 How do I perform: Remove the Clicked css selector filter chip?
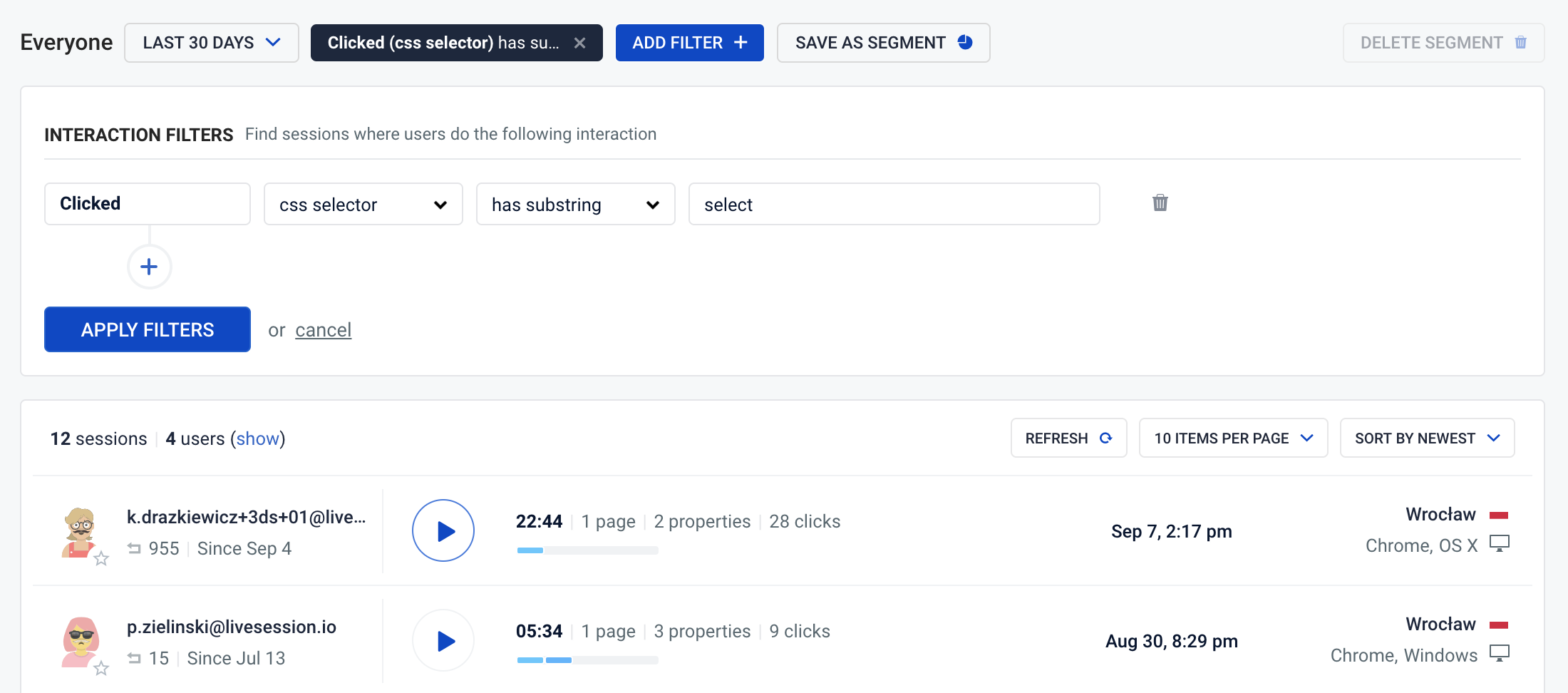point(581,42)
